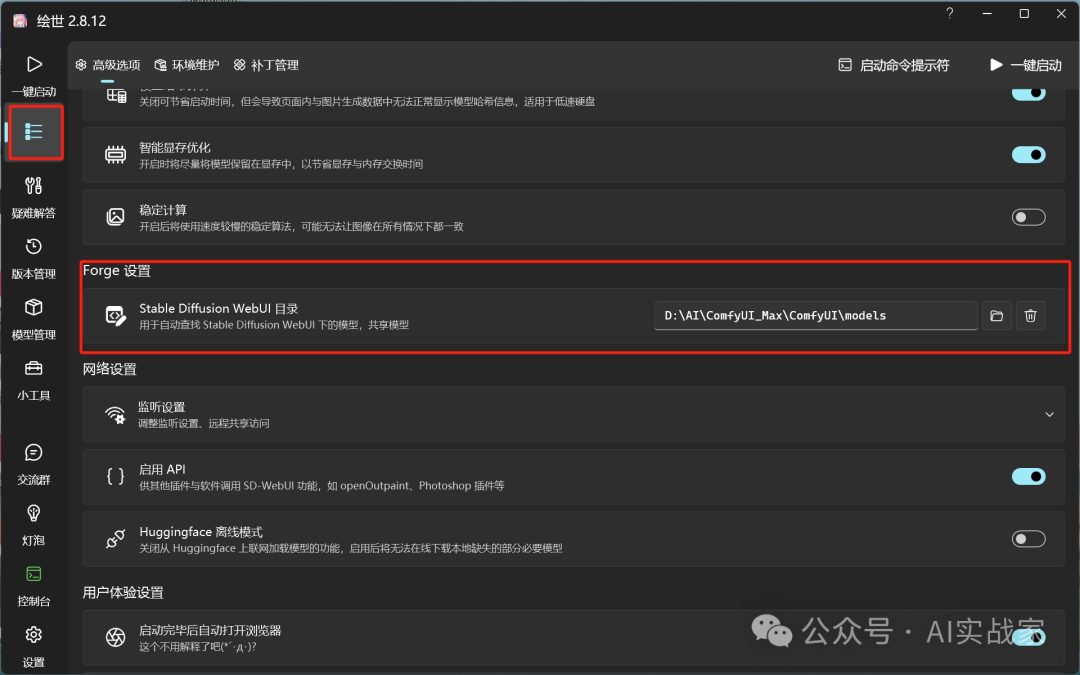Open 版本管理 version management
This screenshot has height=675, width=1080.
34,258
